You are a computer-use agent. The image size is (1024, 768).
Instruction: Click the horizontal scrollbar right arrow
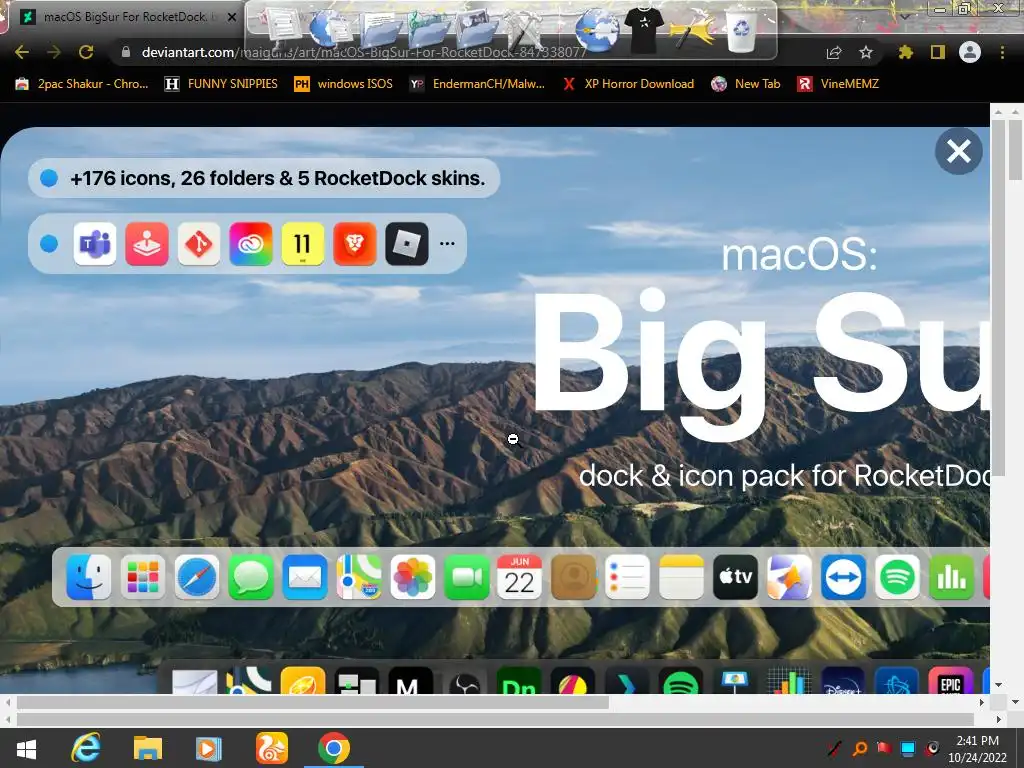982,703
